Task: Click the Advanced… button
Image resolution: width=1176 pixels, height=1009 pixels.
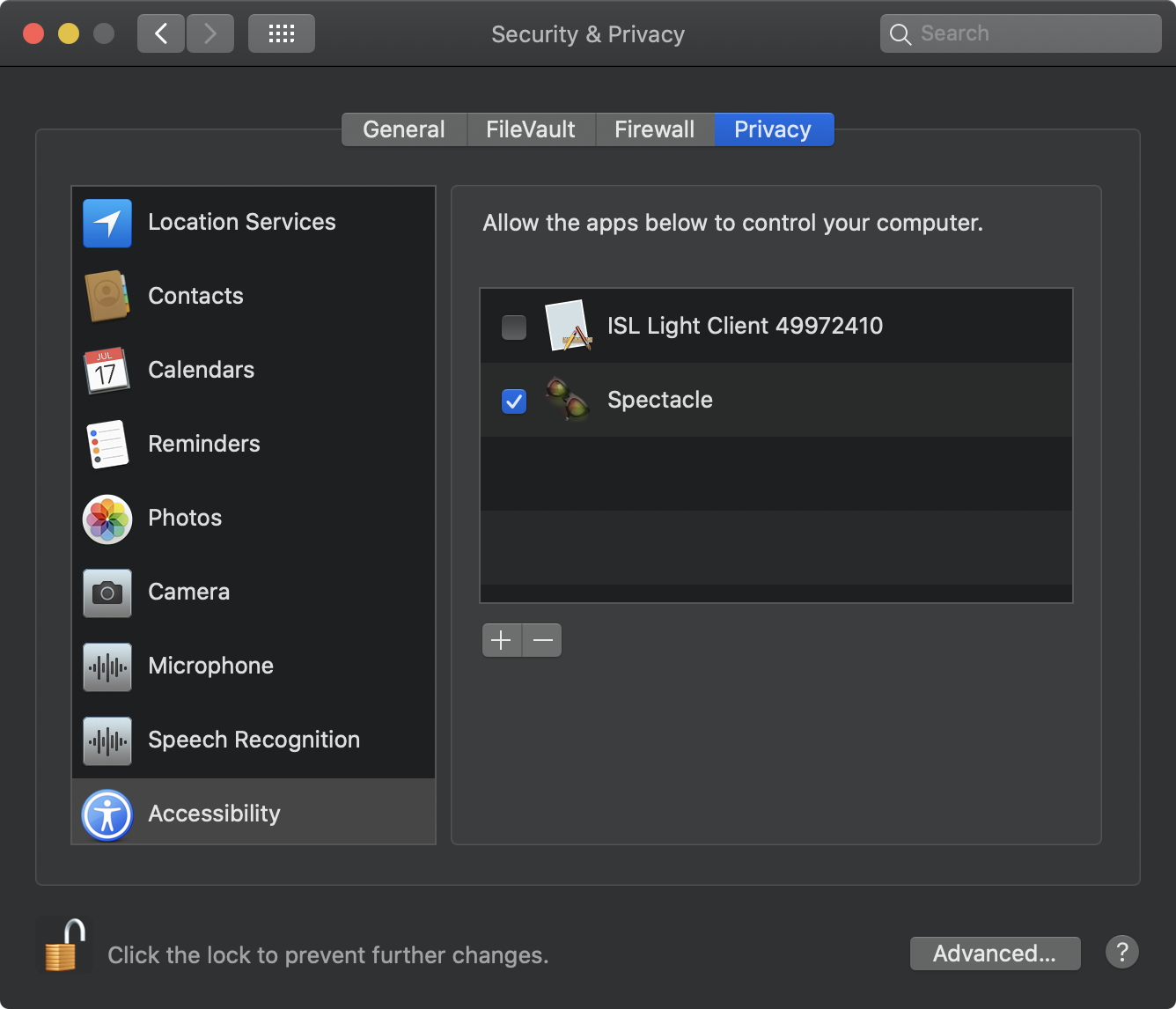Action: click(x=995, y=954)
